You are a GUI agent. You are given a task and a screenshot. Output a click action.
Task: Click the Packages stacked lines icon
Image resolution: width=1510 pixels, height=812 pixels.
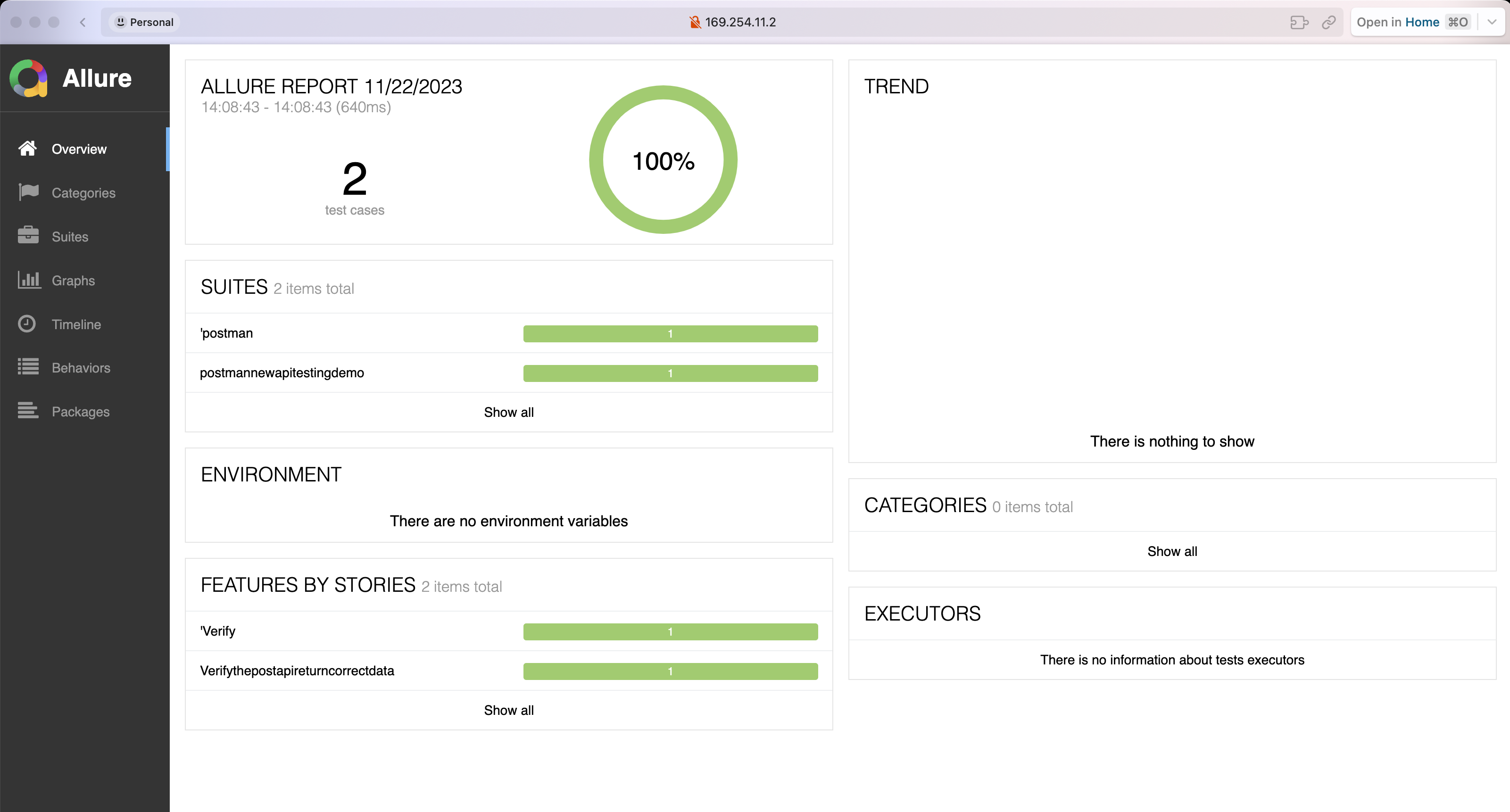28,411
